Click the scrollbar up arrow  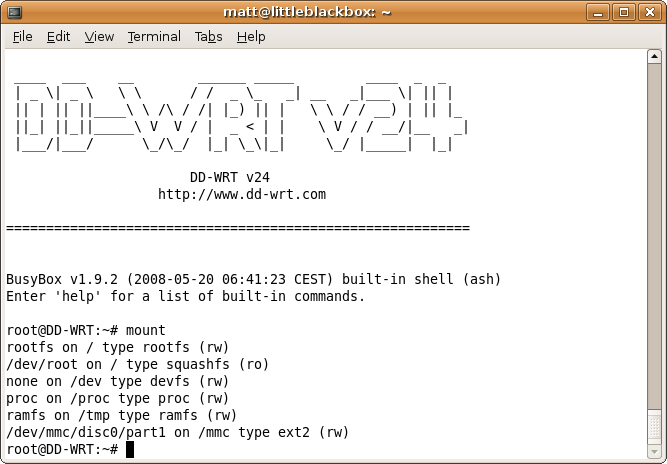(x=654, y=59)
